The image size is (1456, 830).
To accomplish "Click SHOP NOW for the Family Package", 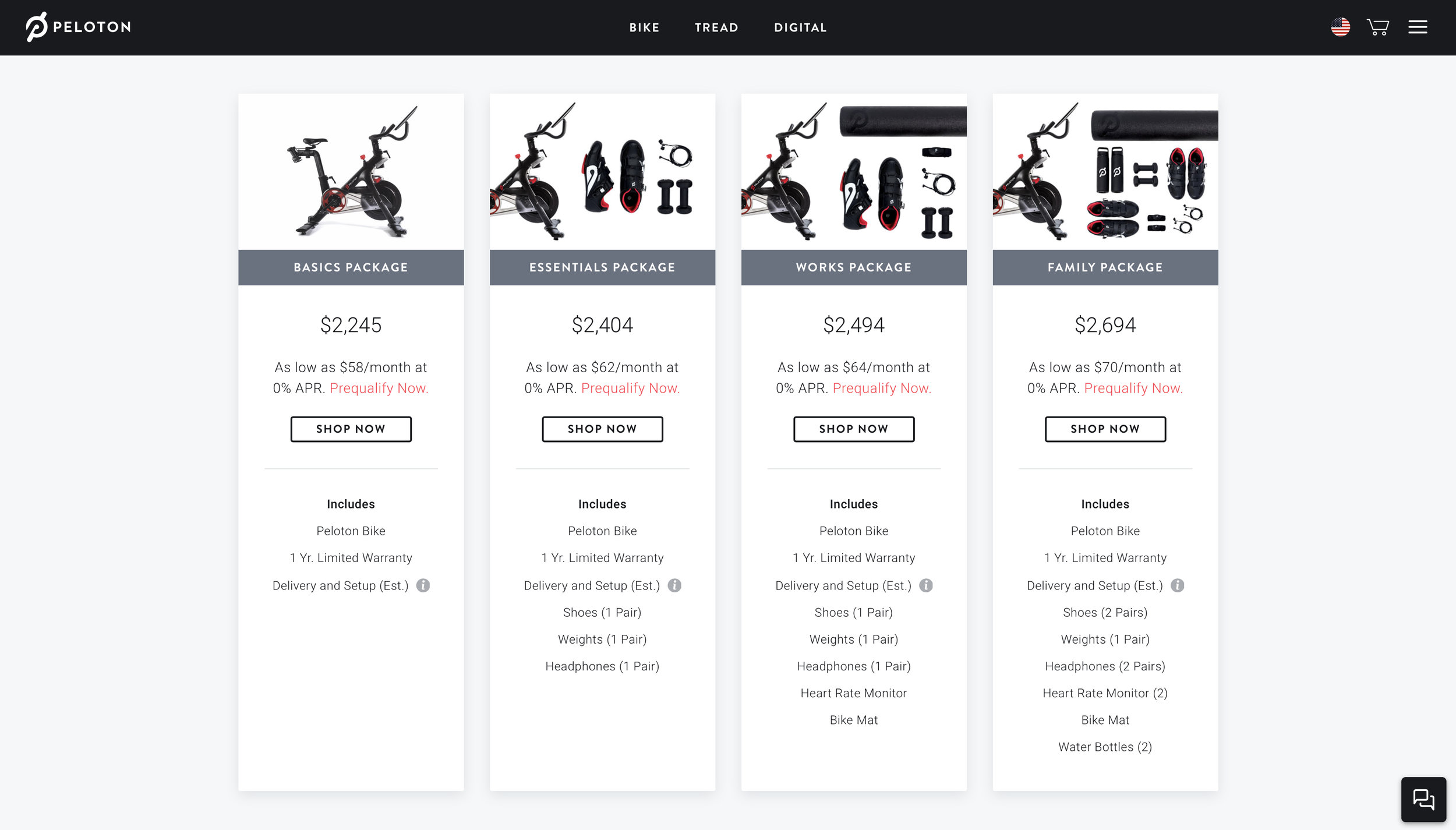I will click(1105, 429).
